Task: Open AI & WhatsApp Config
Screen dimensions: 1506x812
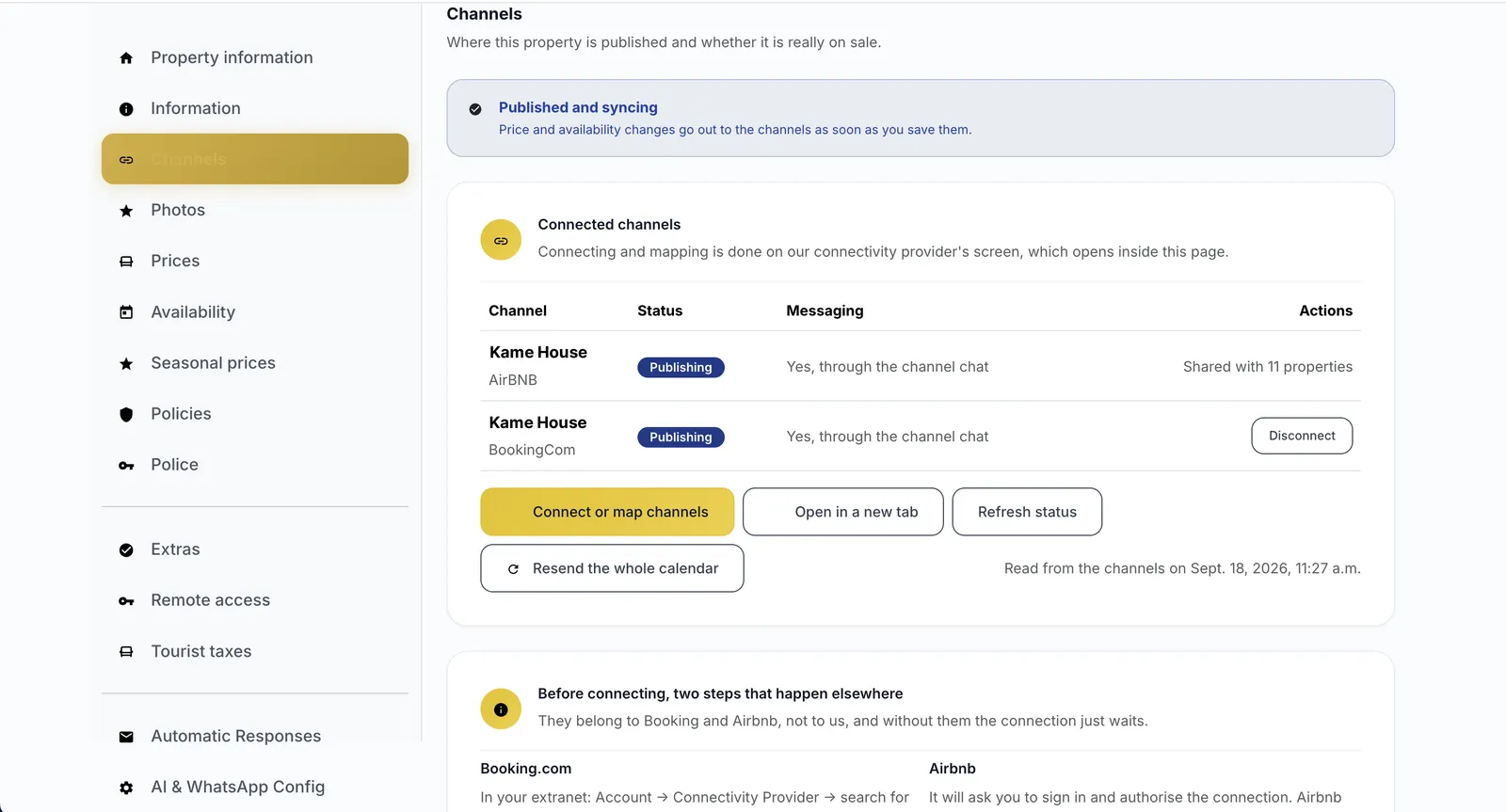Action: point(255,787)
